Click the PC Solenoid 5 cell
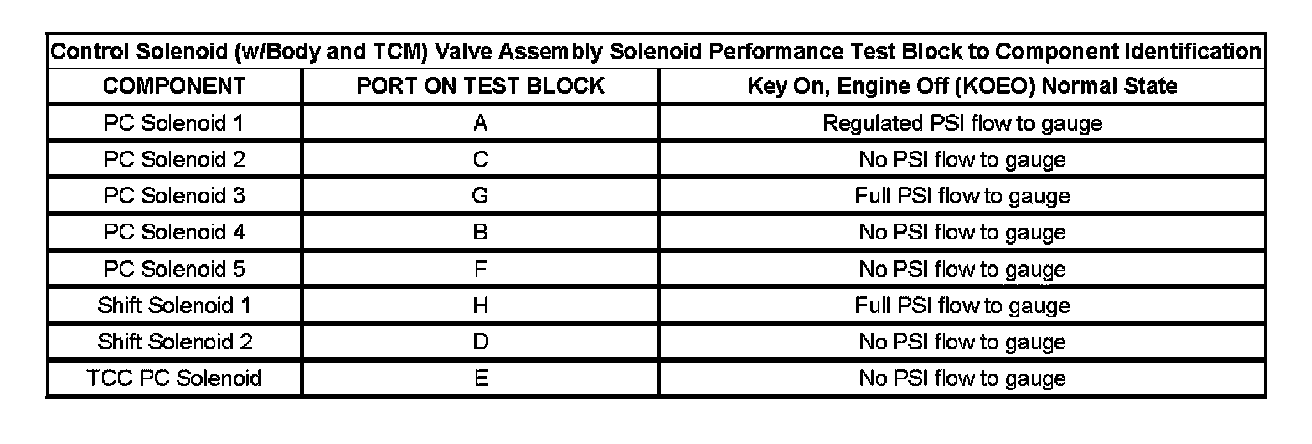Image resolution: width=1312 pixels, height=444 pixels. coord(174,269)
